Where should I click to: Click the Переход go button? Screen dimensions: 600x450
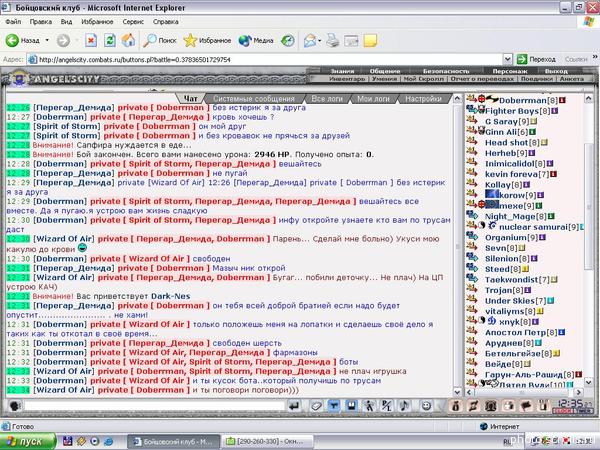coord(536,59)
